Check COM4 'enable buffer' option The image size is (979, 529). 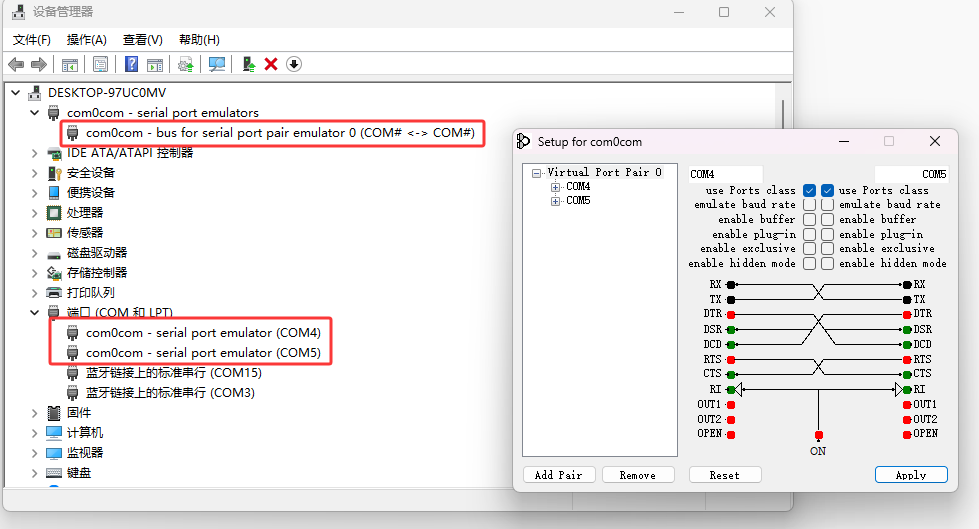click(x=809, y=219)
